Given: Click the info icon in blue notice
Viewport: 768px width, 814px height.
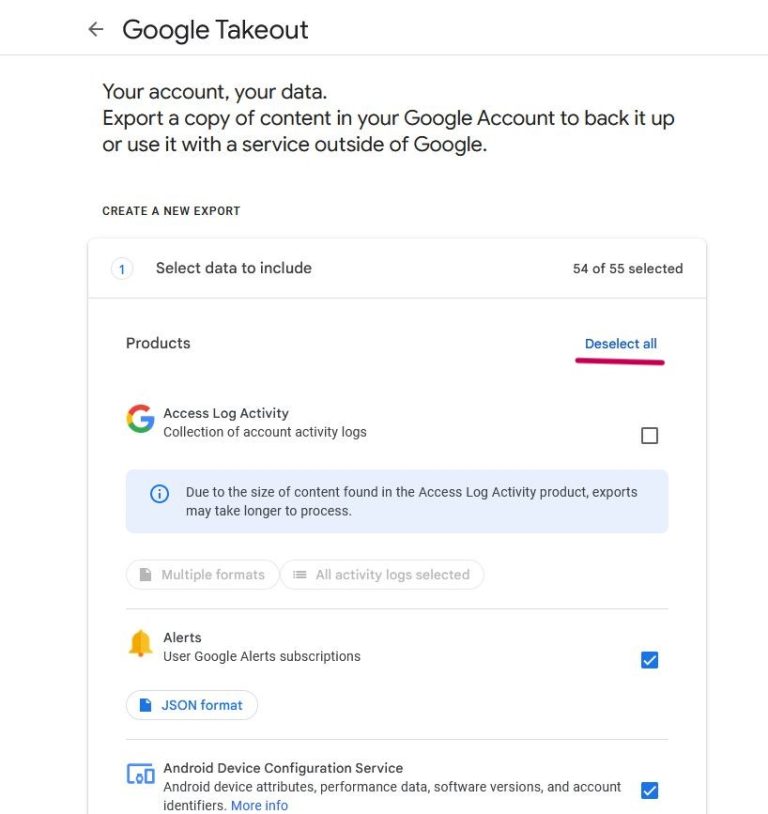Looking at the screenshot, I should click(x=159, y=494).
